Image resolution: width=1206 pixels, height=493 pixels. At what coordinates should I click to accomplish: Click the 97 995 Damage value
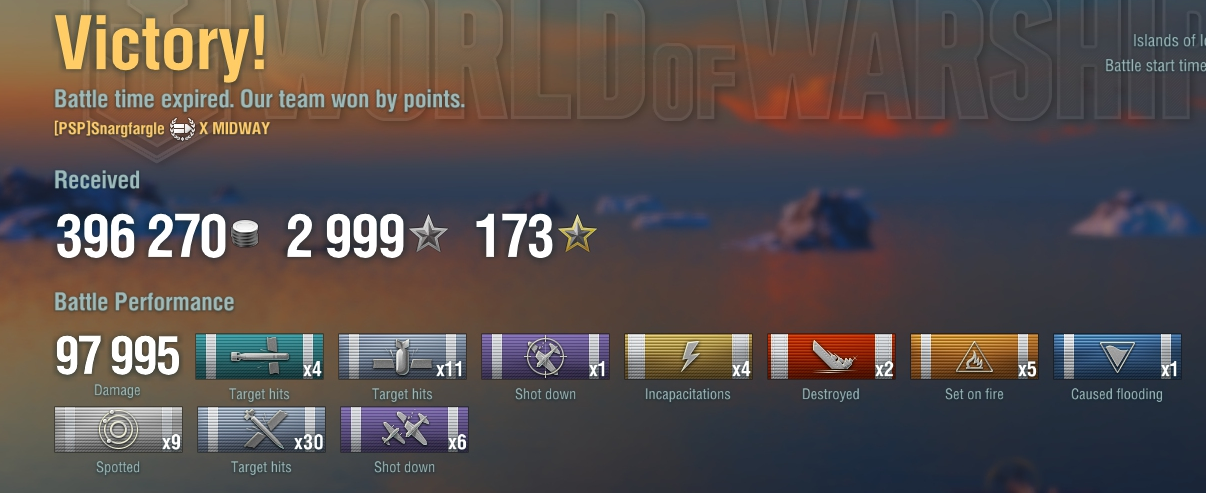pos(117,356)
